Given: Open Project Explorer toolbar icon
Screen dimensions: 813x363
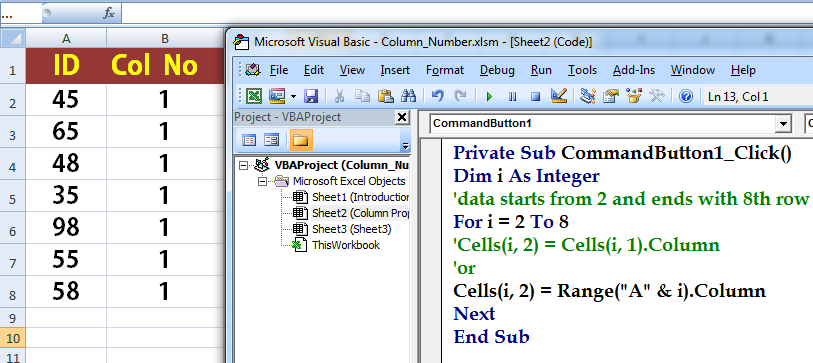Looking at the screenshot, I should click(588, 96).
